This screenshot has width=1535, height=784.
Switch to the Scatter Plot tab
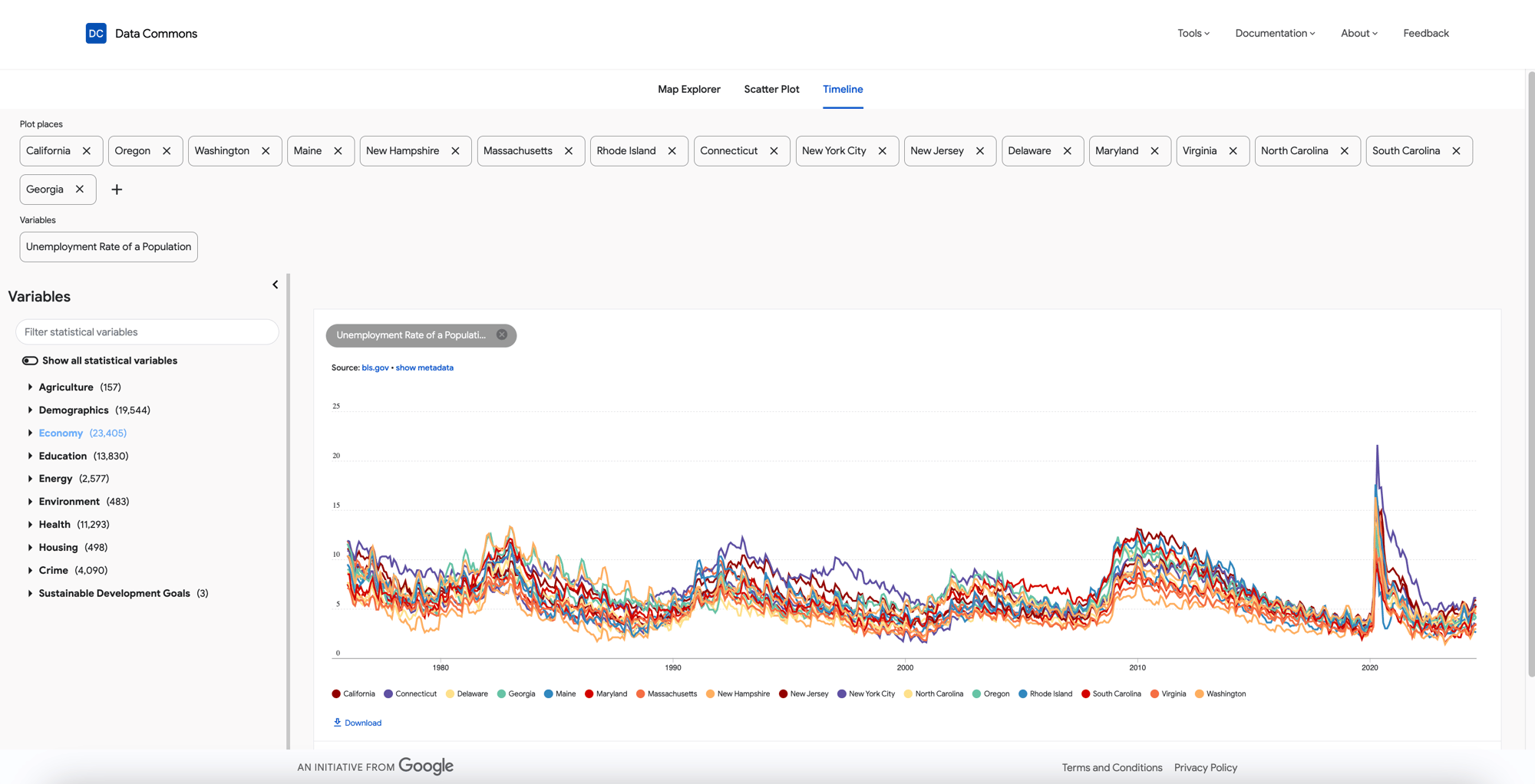pos(771,89)
